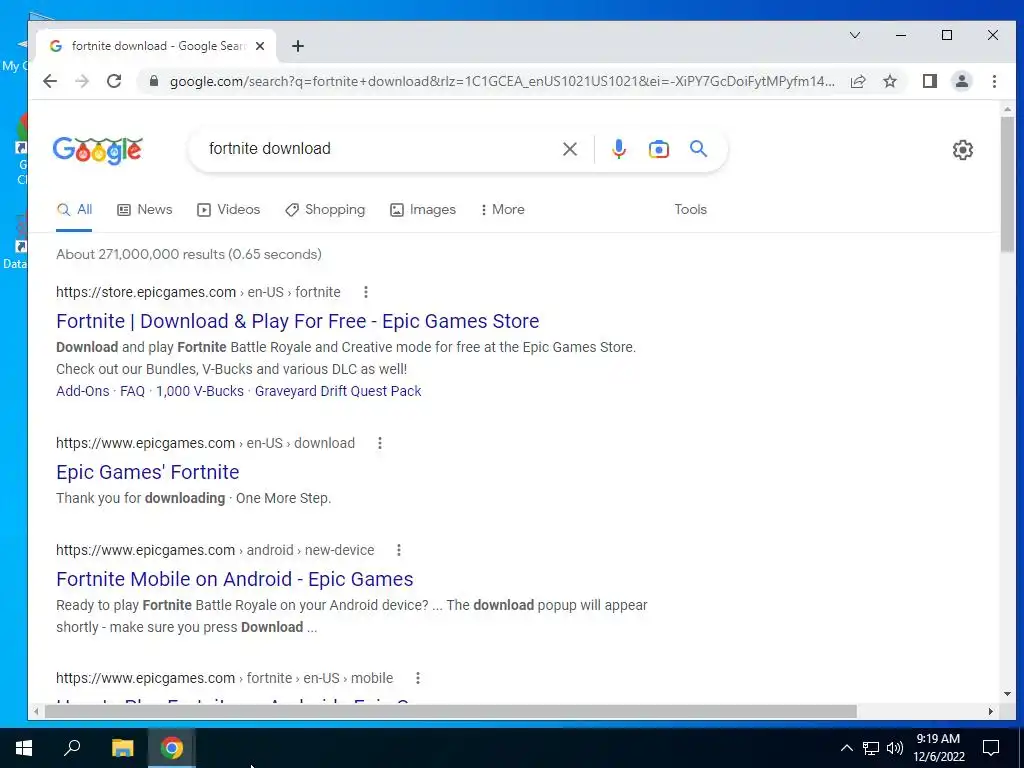Switch to the Images tab

[x=423, y=210]
